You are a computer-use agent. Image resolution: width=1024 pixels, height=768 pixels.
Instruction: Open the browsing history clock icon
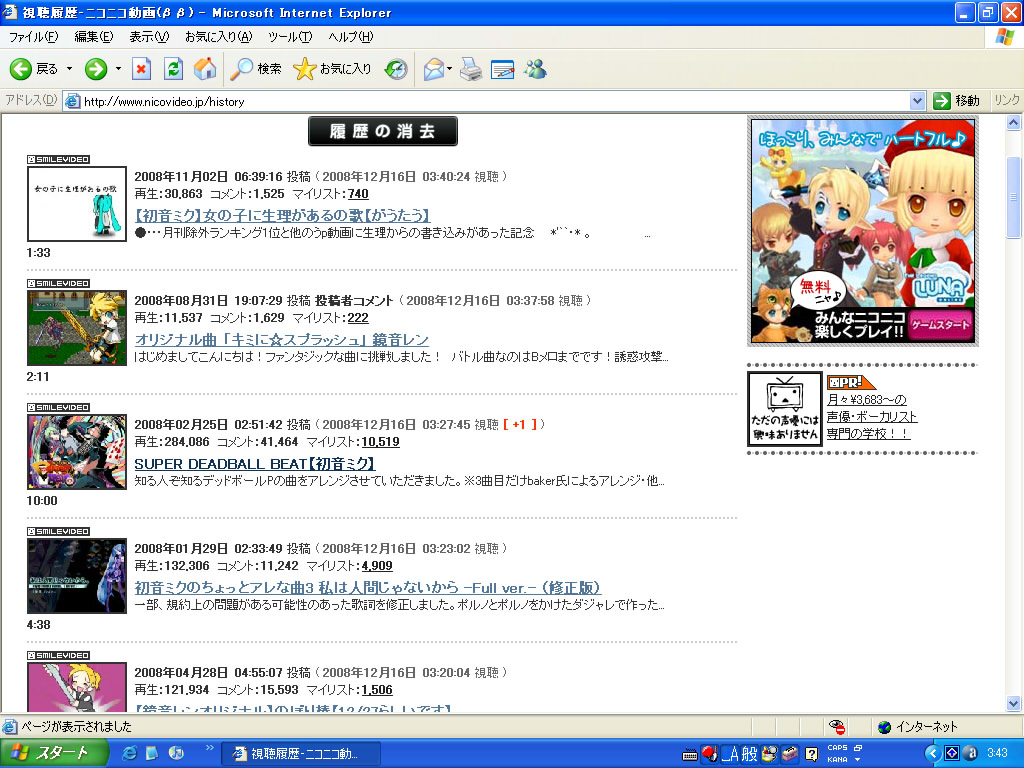[x=396, y=69]
